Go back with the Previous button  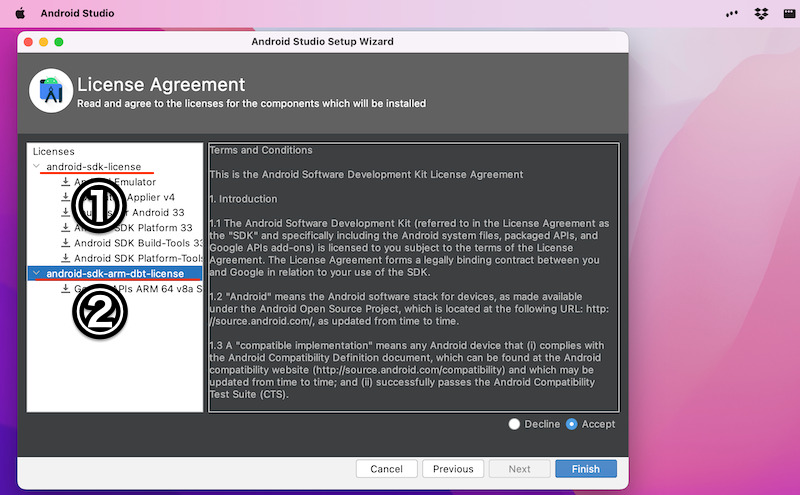(453, 469)
